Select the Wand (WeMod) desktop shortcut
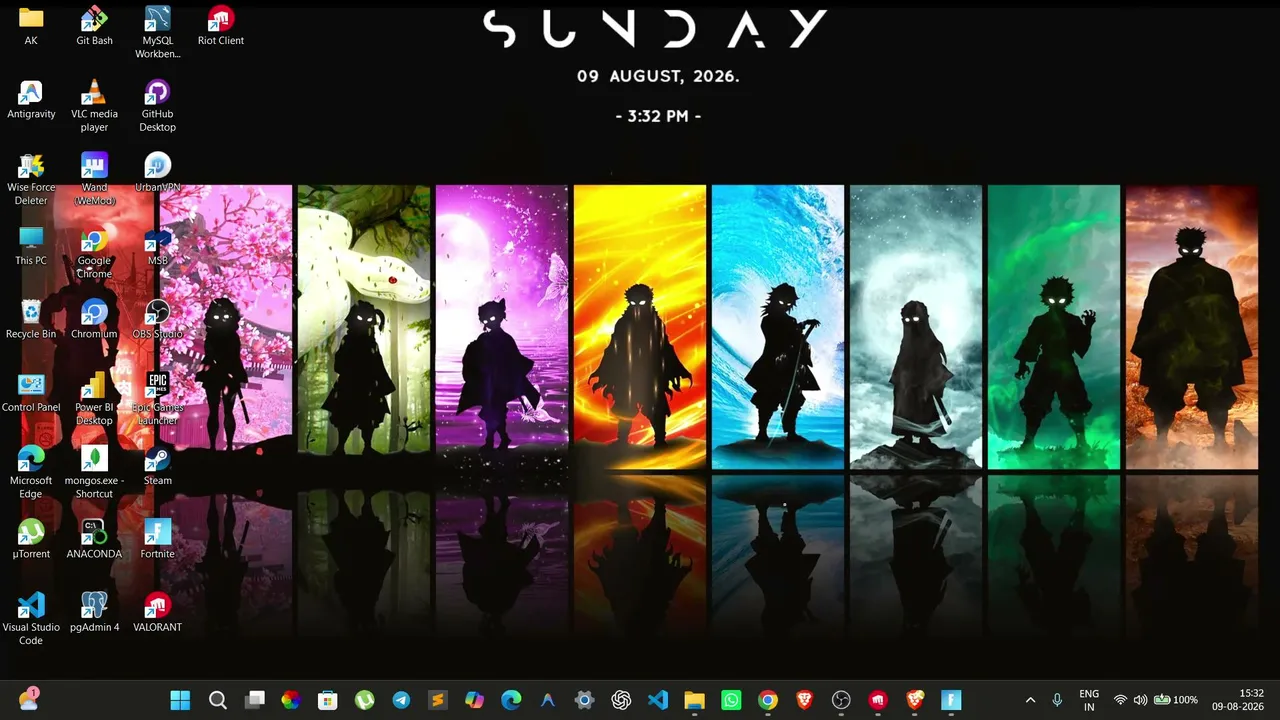1280x720 pixels. coord(94,179)
